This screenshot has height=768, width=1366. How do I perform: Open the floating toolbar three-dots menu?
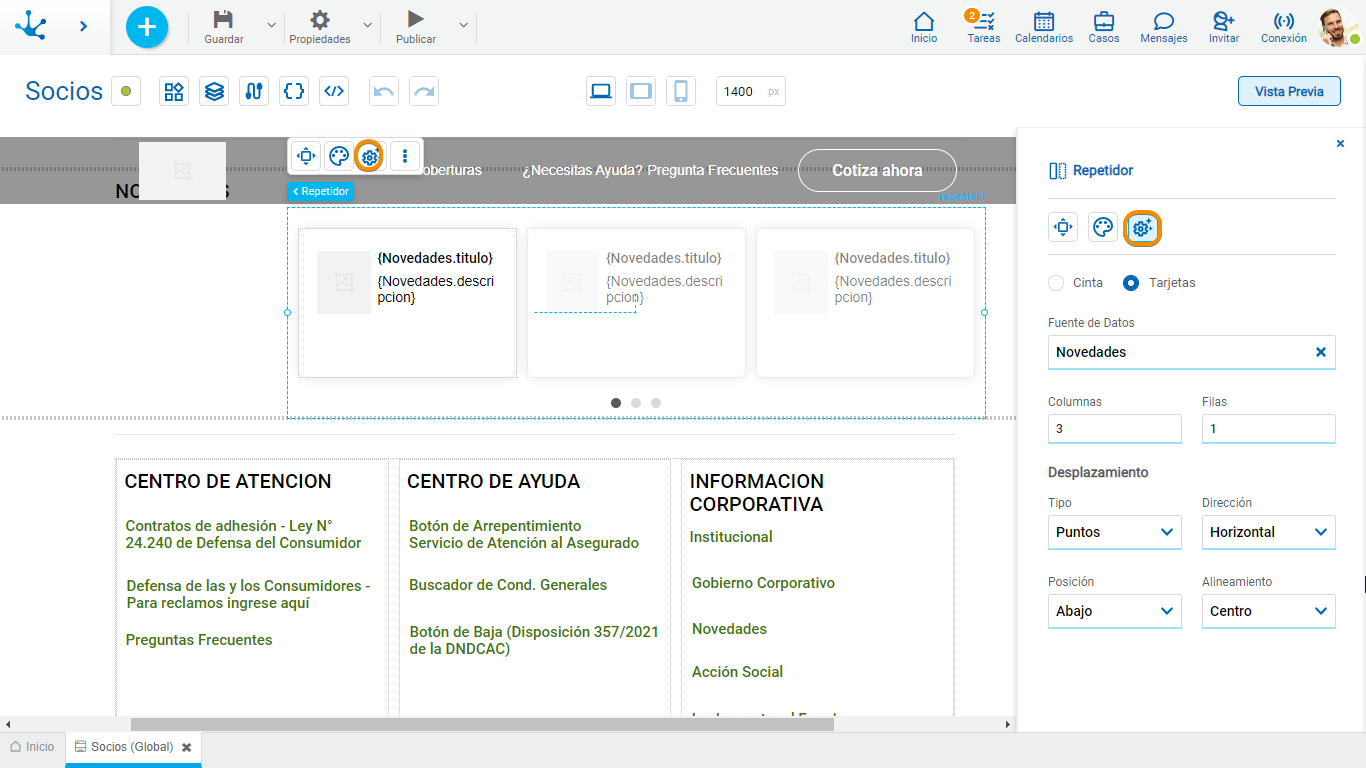[x=405, y=156]
